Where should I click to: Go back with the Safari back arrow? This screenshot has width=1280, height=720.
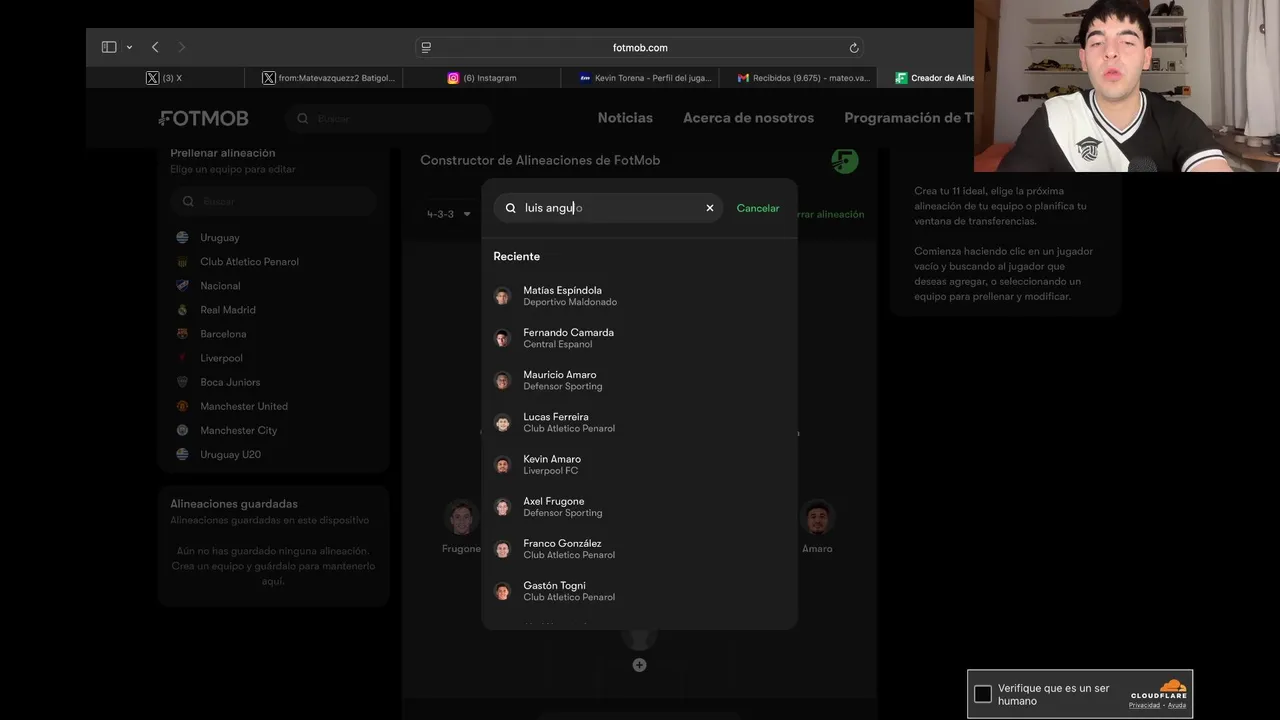pyautogui.click(x=155, y=47)
